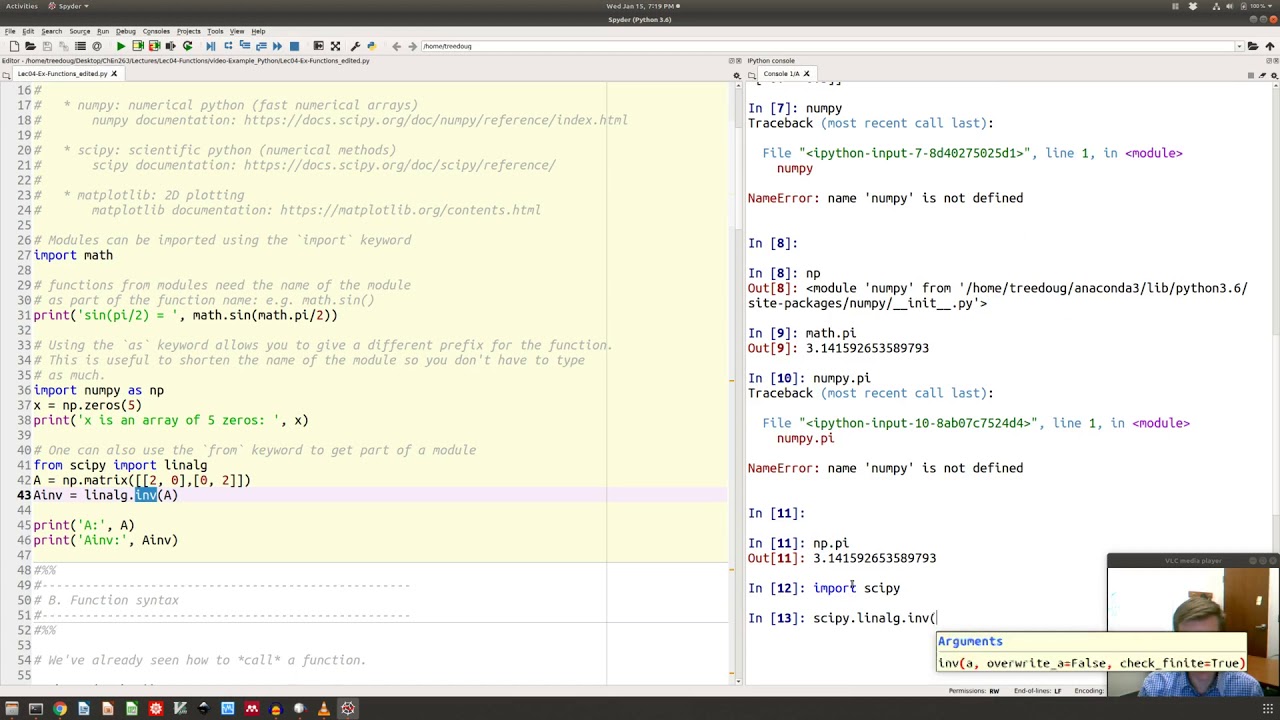Click the working directory path field
Screen dimensions: 1280x720
(x=827, y=46)
